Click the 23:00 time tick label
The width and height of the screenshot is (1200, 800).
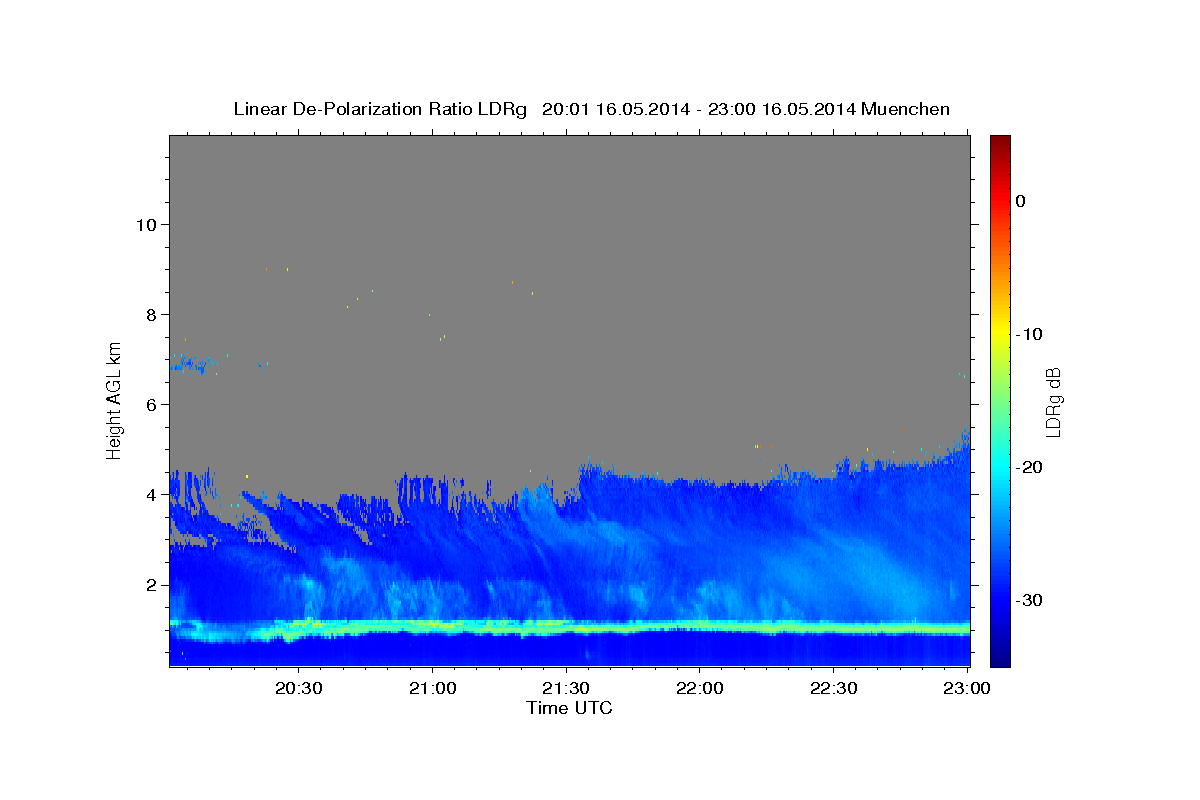tap(967, 688)
